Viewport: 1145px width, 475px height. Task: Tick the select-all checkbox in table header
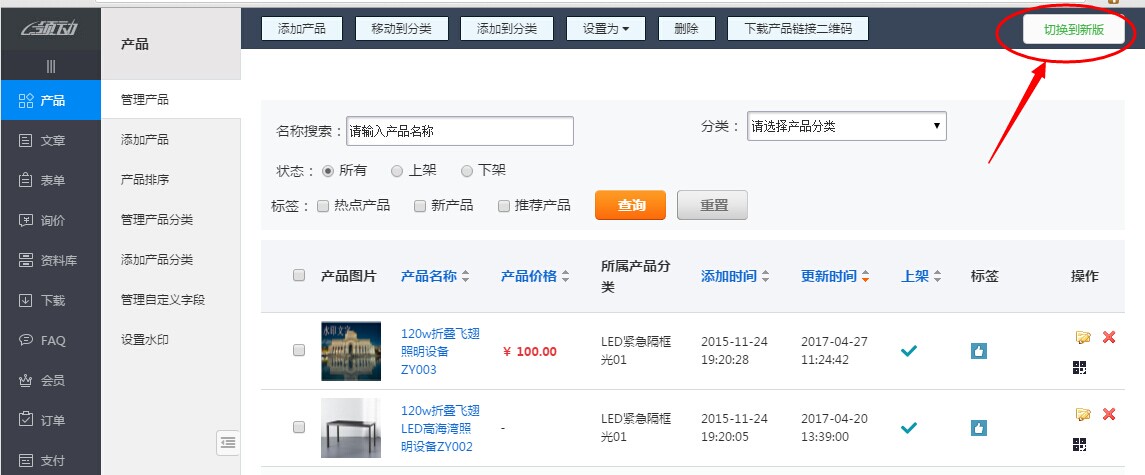coord(299,276)
